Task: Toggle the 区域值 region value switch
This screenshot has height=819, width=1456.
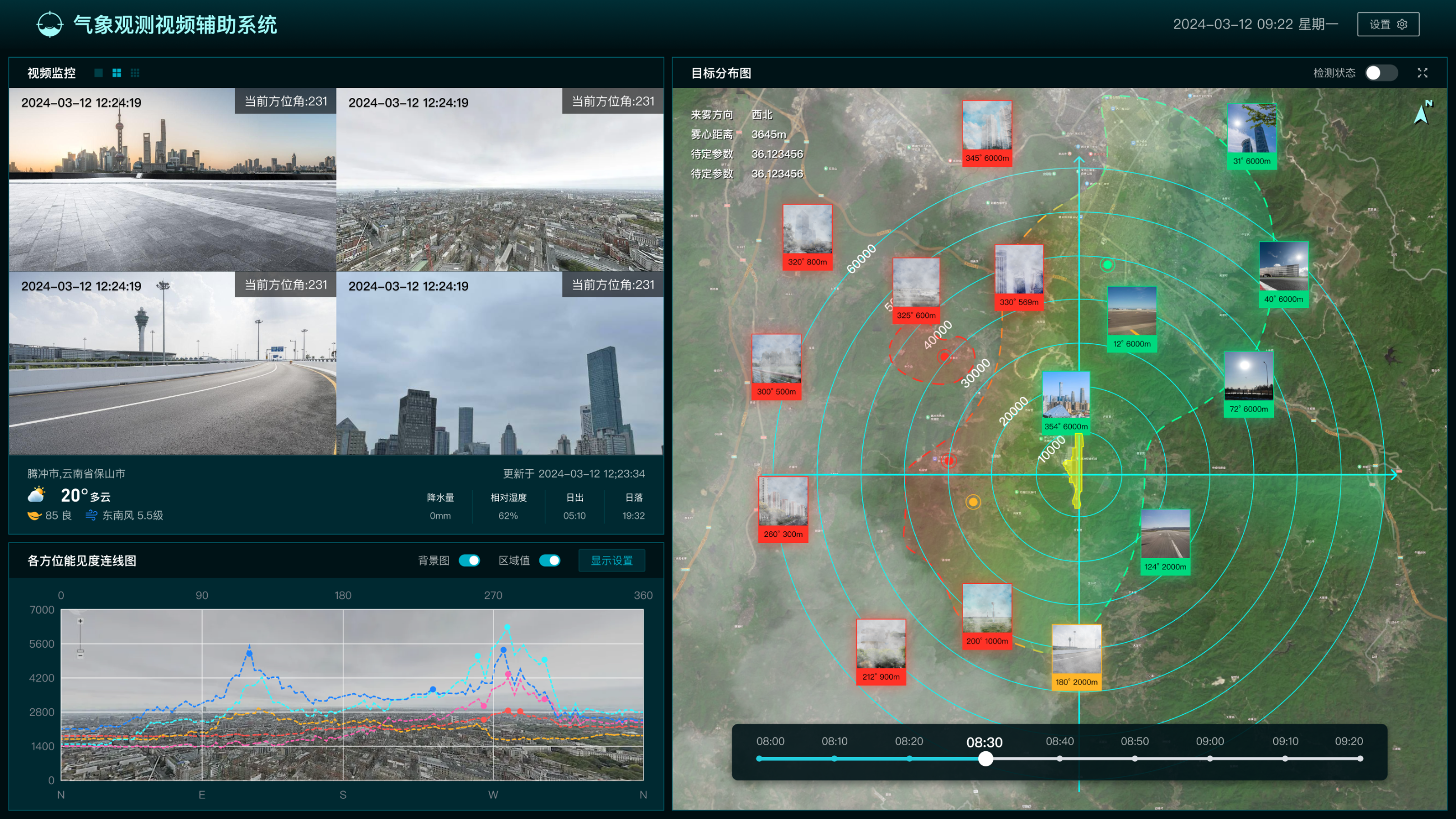Action: point(549,560)
